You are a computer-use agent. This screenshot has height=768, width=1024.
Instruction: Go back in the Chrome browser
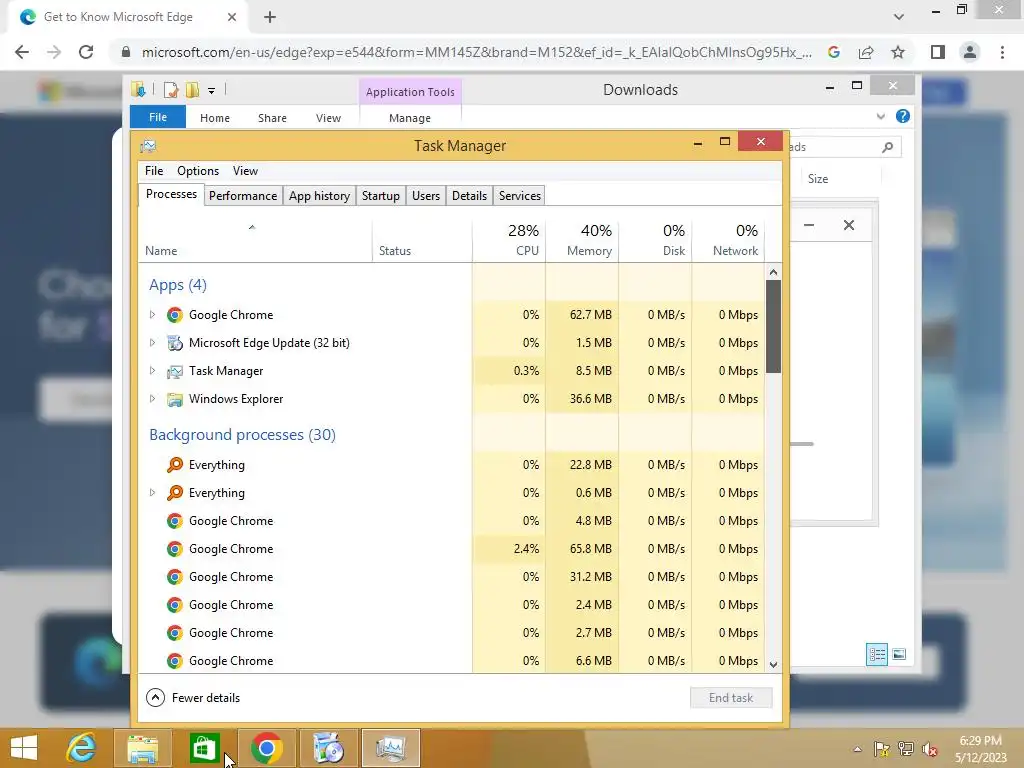coord(22,52)
